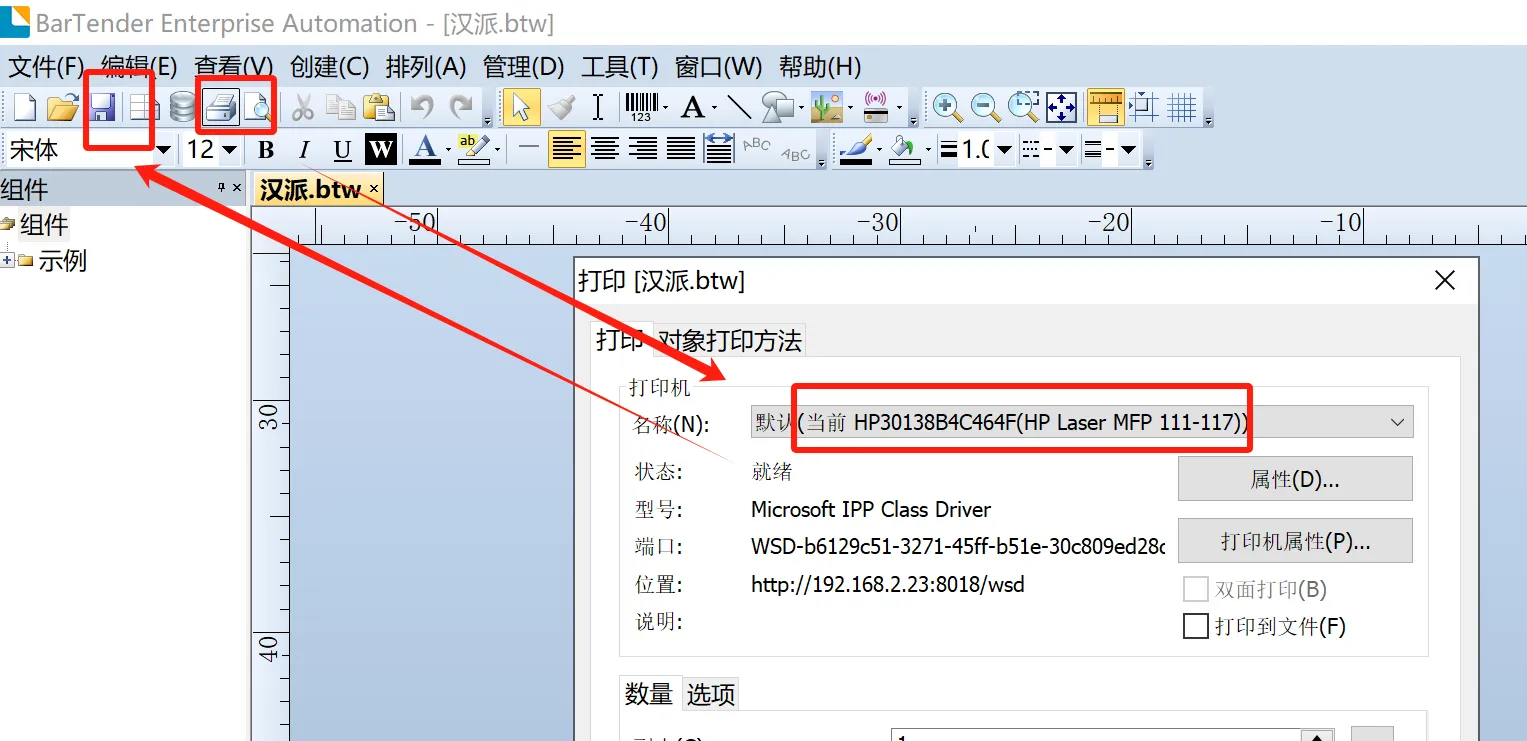
Task: Expand the font size dropdown
Action: point(229,150)
